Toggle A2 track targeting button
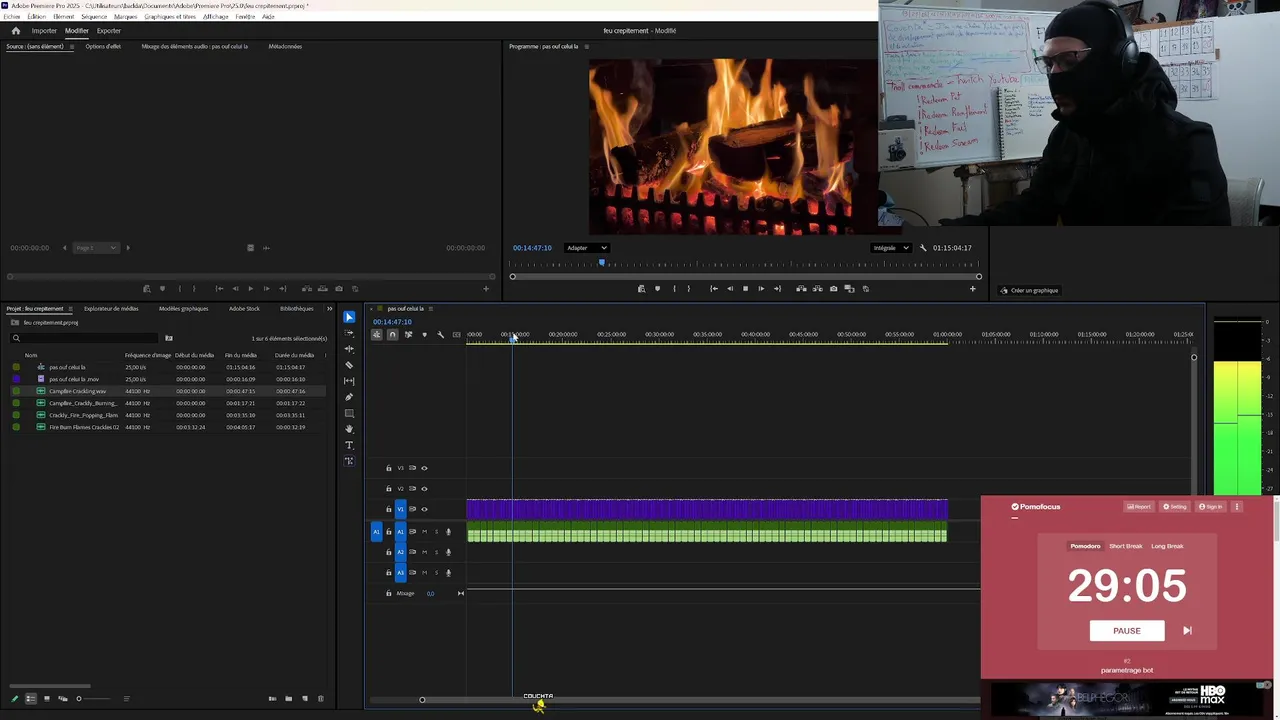The width and height of the screenshot is (1280, 720). tap(401, 552)
